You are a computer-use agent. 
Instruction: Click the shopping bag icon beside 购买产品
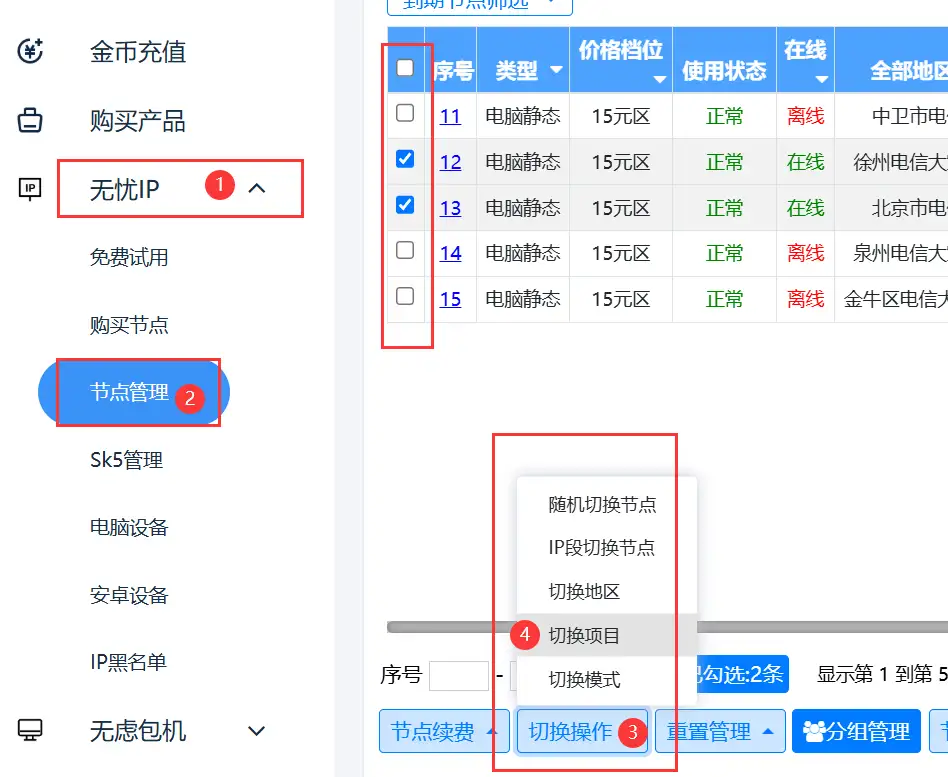[31, 121]
